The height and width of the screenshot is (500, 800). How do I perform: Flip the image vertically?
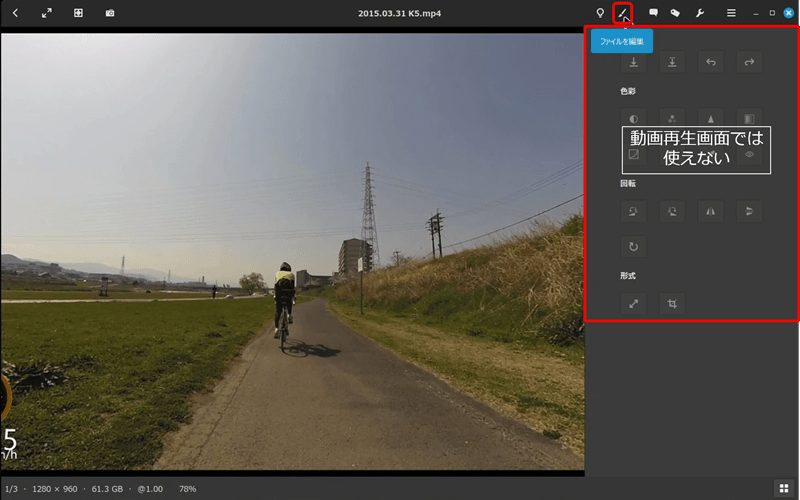(749, 211)
